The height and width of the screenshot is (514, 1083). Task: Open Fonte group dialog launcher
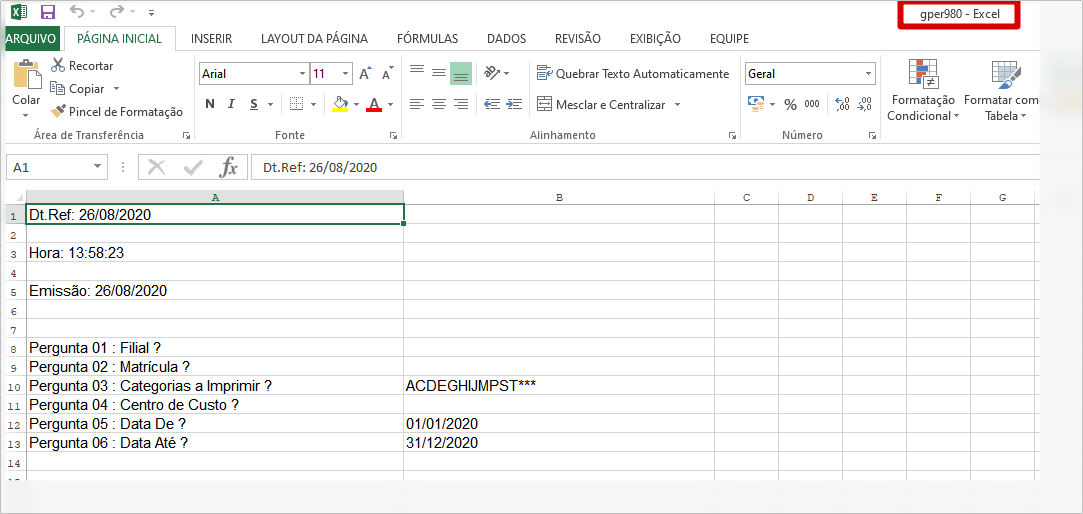393,136
